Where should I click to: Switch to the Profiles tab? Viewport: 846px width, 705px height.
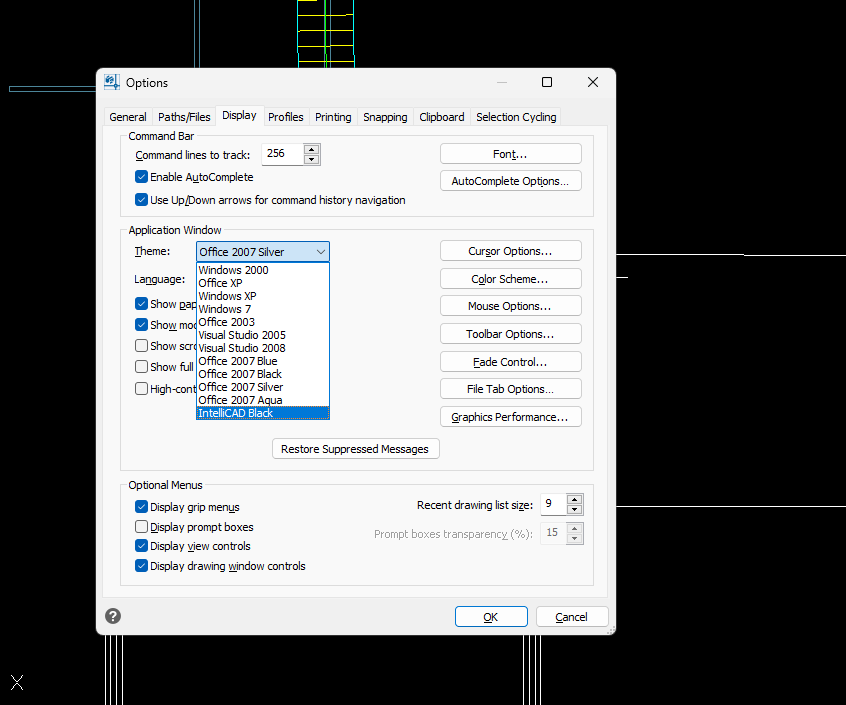[x=286, y=117]
